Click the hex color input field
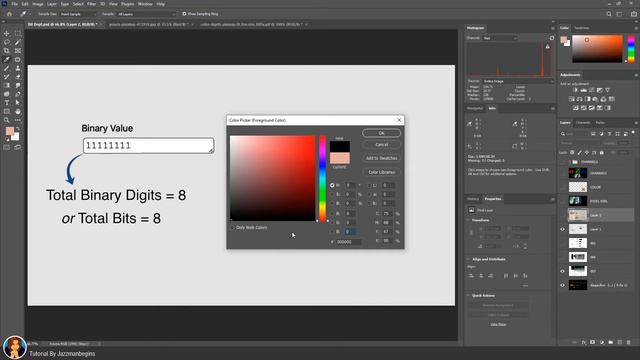Image resolution: width=640 pixels, height=360 pixels. tap(348, 242)
